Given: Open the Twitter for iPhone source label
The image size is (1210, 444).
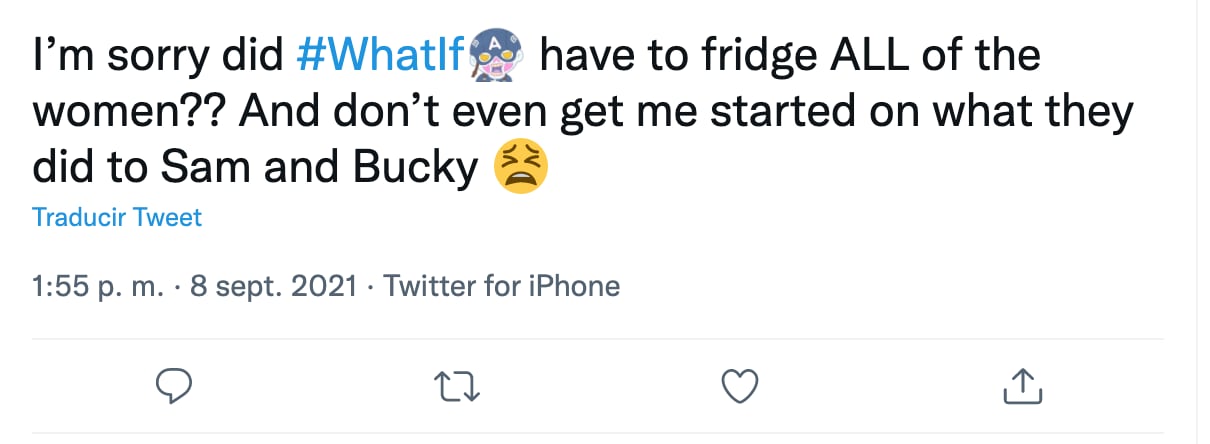Looking at the screenshot, I should click(x=502, y=287).
